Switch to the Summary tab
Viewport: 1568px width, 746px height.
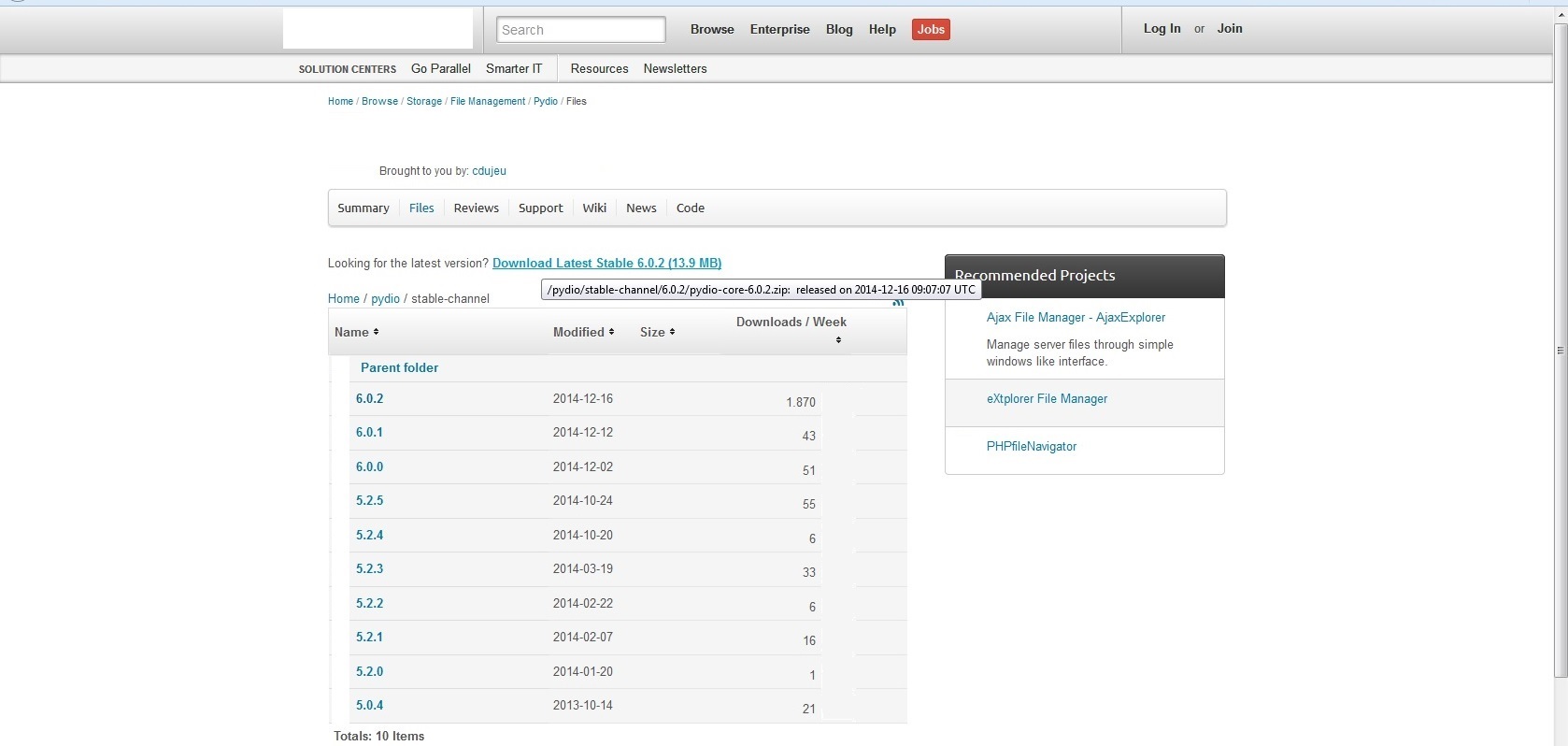pyautogui.click(x=363, y=208)
